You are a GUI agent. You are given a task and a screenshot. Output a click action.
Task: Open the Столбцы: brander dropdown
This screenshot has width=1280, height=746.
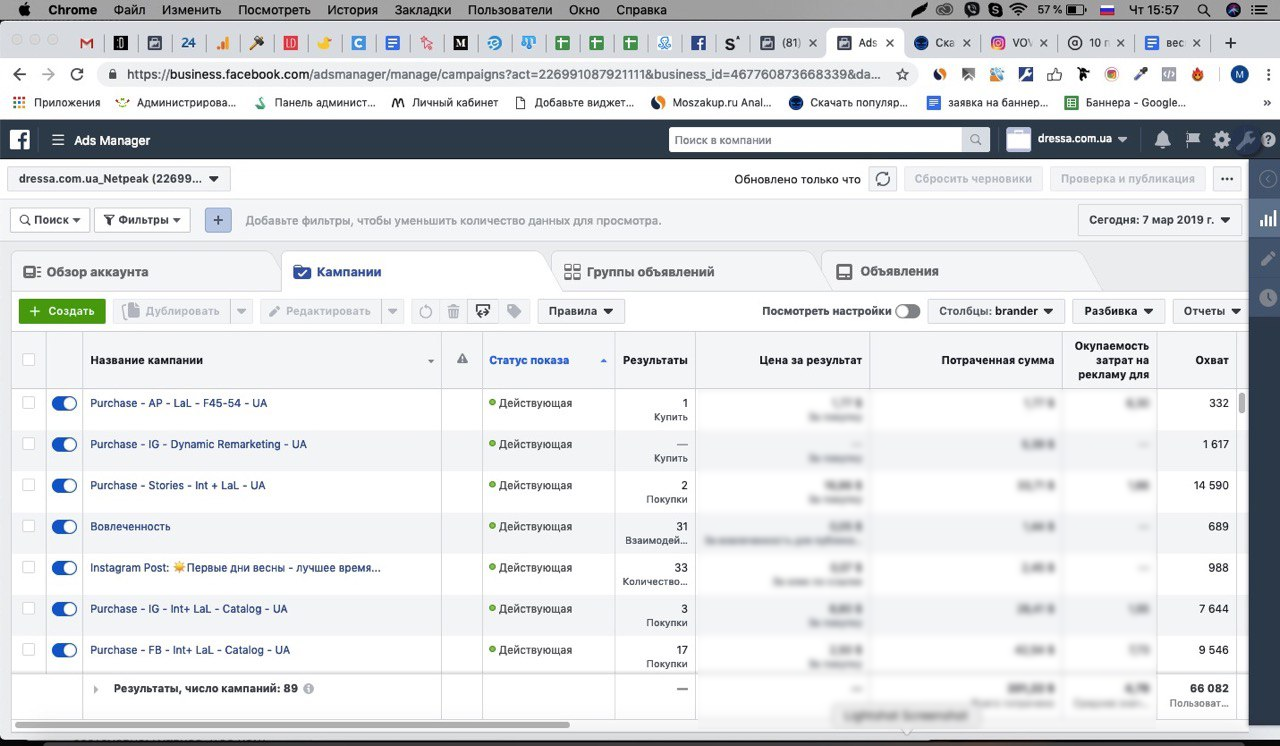[995, 311]
